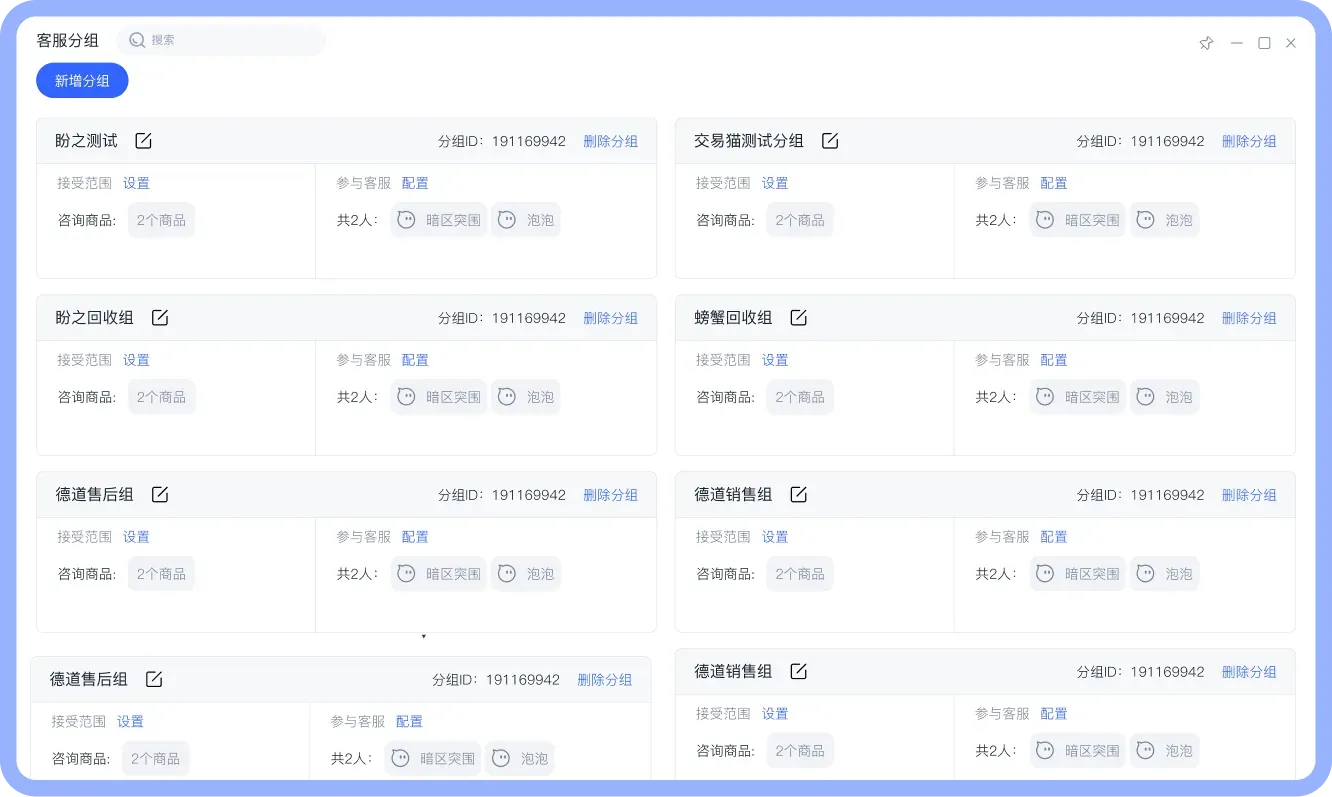This screenshot has height=797, width=1332.
Task: Click the 分组ID 191169942 on the 螃蟹回收组 card
Action: point(1141,319)
